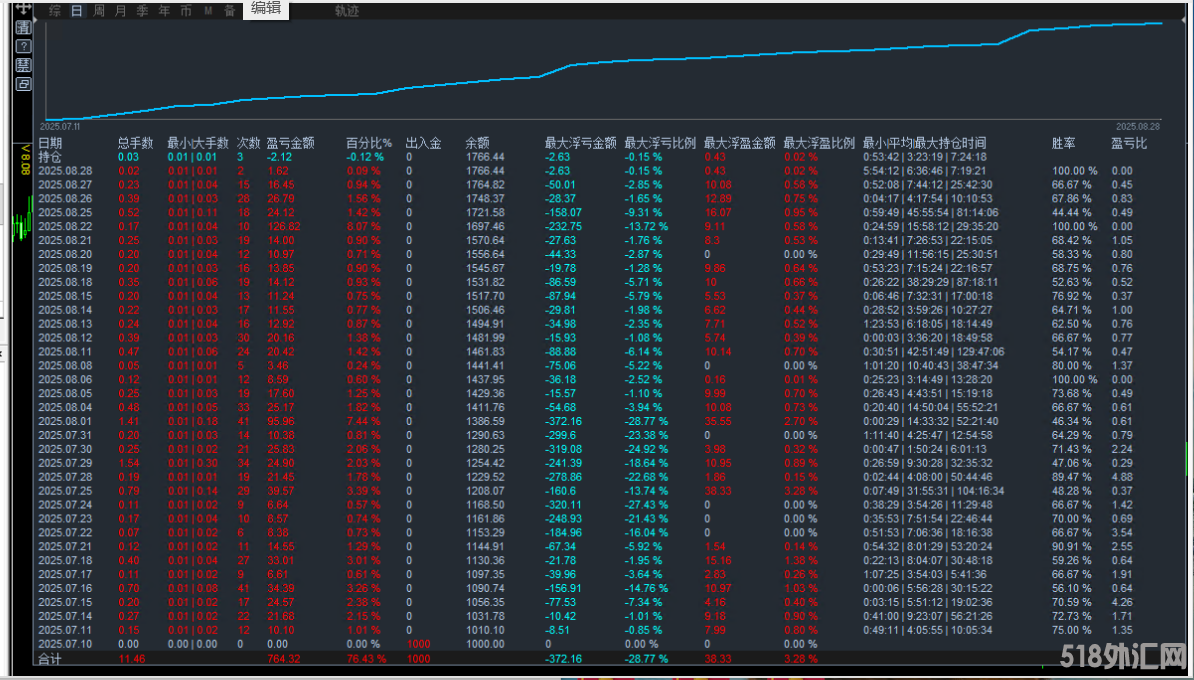Click the 币 (currency) icon on the toolbar

(186, 11)
